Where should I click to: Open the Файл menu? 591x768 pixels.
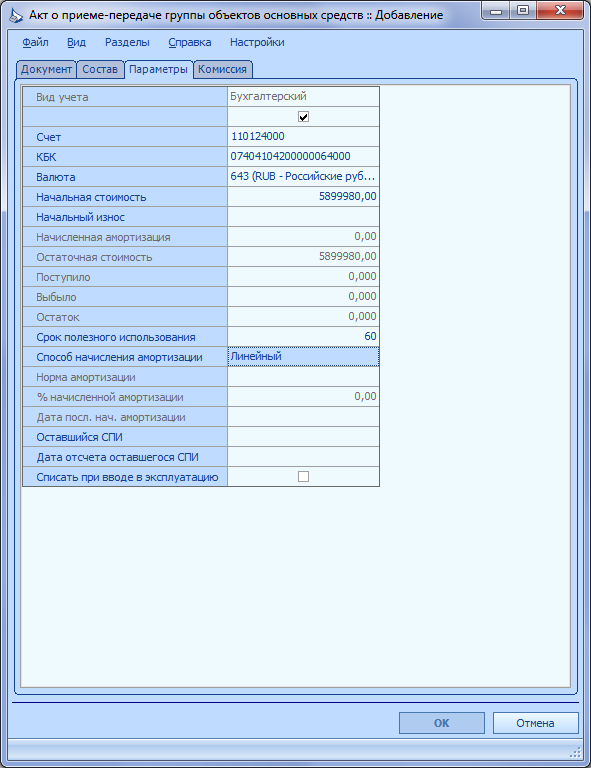point(35,42)
